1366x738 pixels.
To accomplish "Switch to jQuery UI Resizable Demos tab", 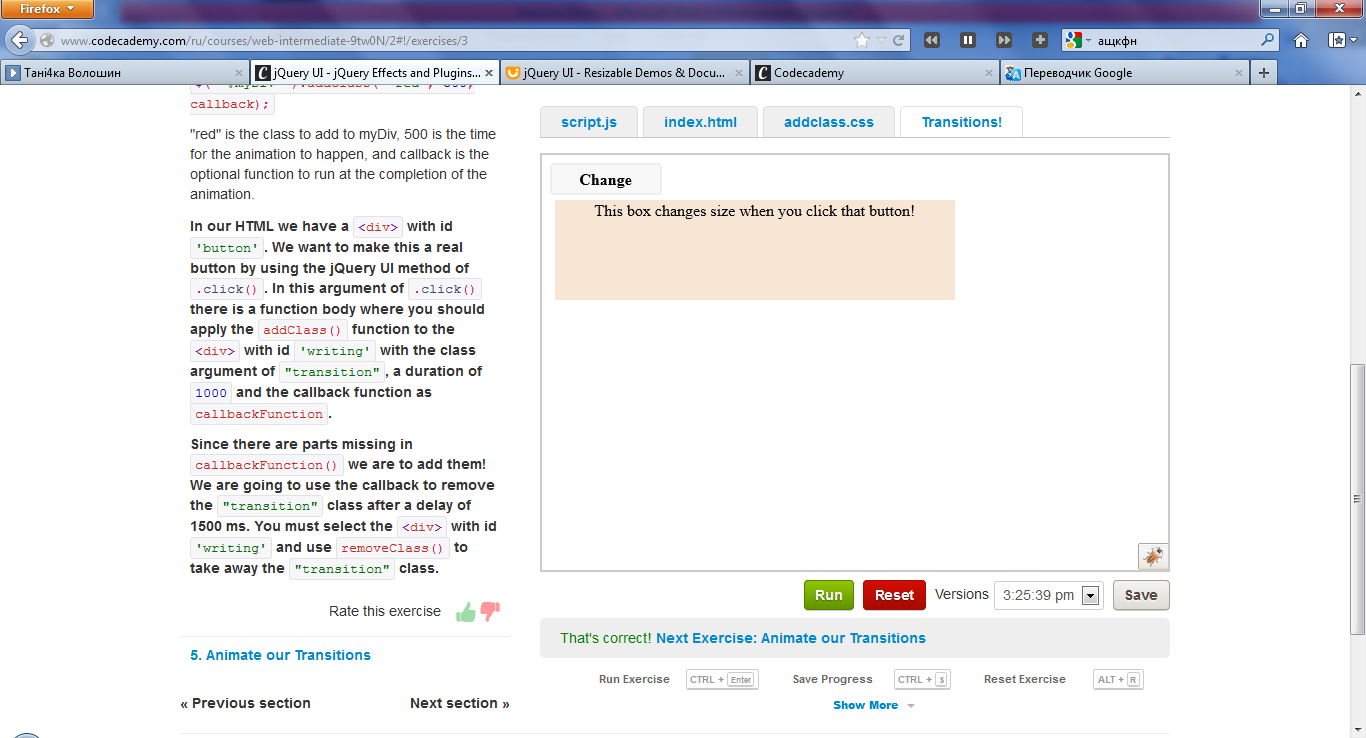I will point(624,73).
